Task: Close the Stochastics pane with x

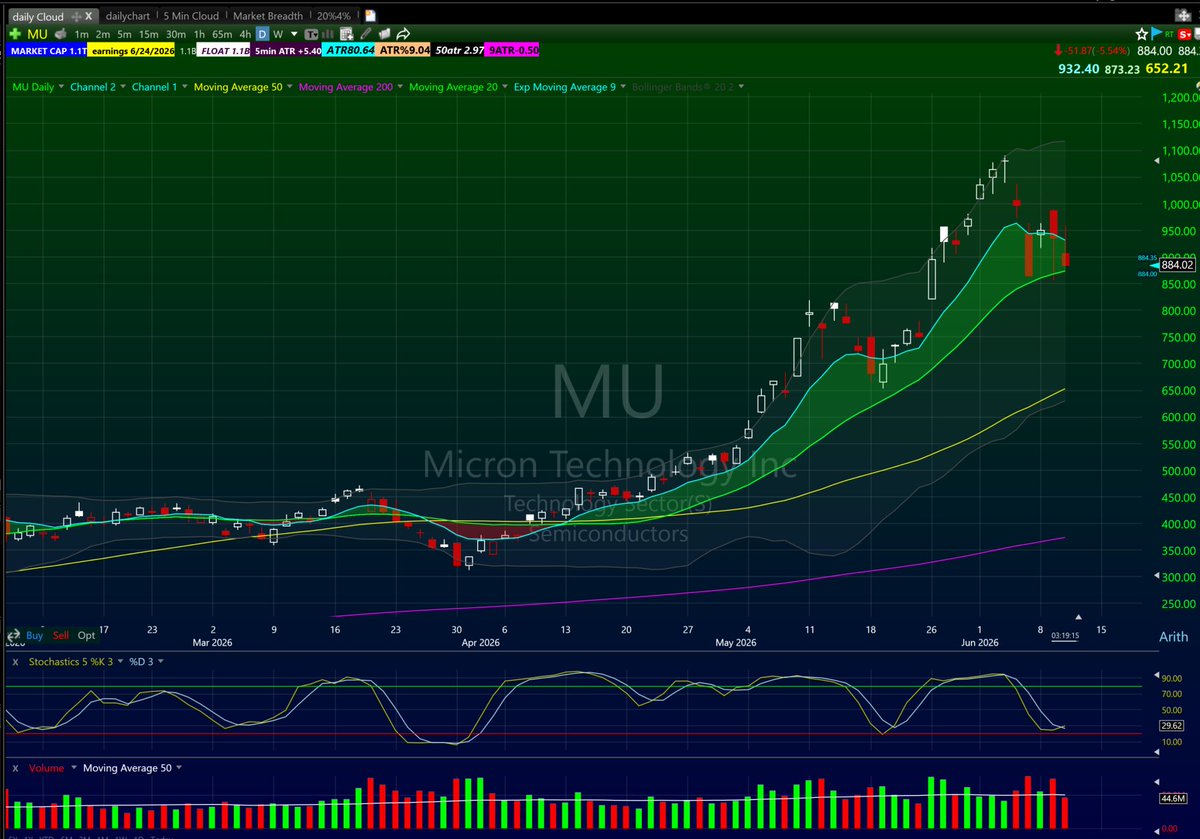Action: point(16,661)
